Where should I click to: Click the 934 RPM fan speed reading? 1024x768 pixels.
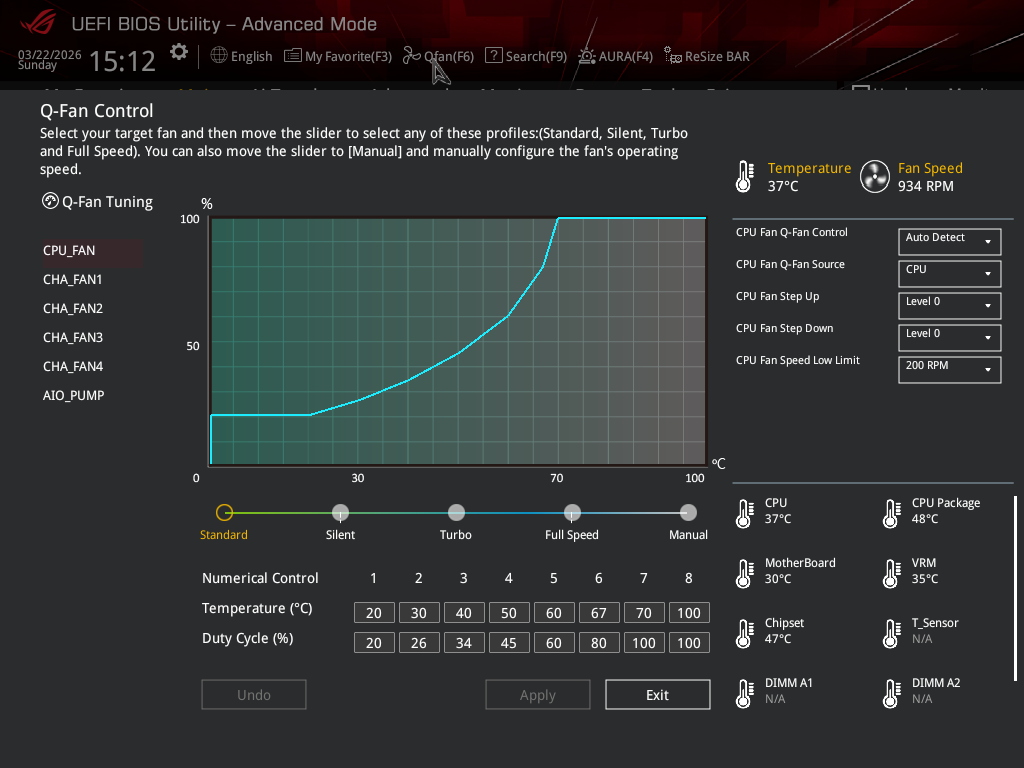925,186
